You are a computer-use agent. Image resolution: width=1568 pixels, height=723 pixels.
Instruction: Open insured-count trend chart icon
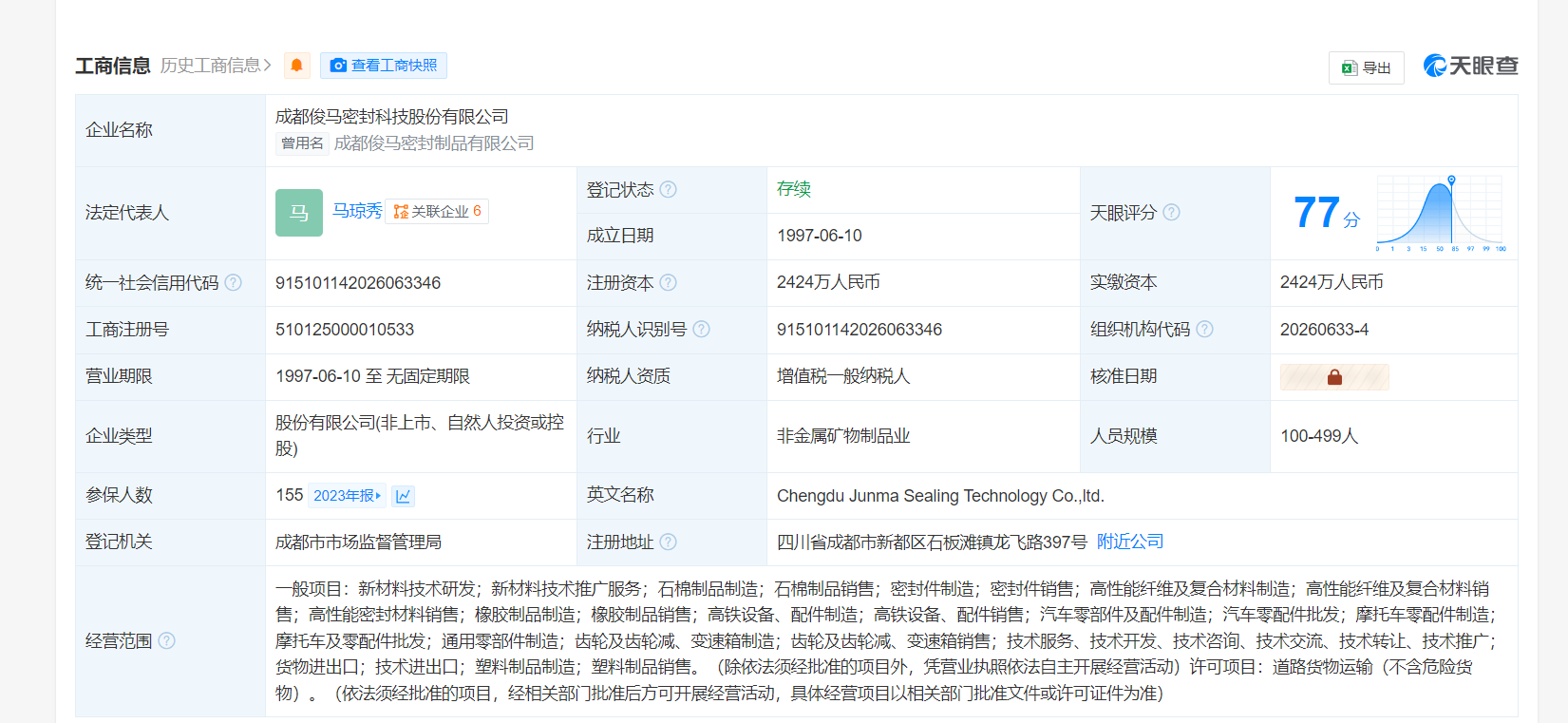(403, 495)
